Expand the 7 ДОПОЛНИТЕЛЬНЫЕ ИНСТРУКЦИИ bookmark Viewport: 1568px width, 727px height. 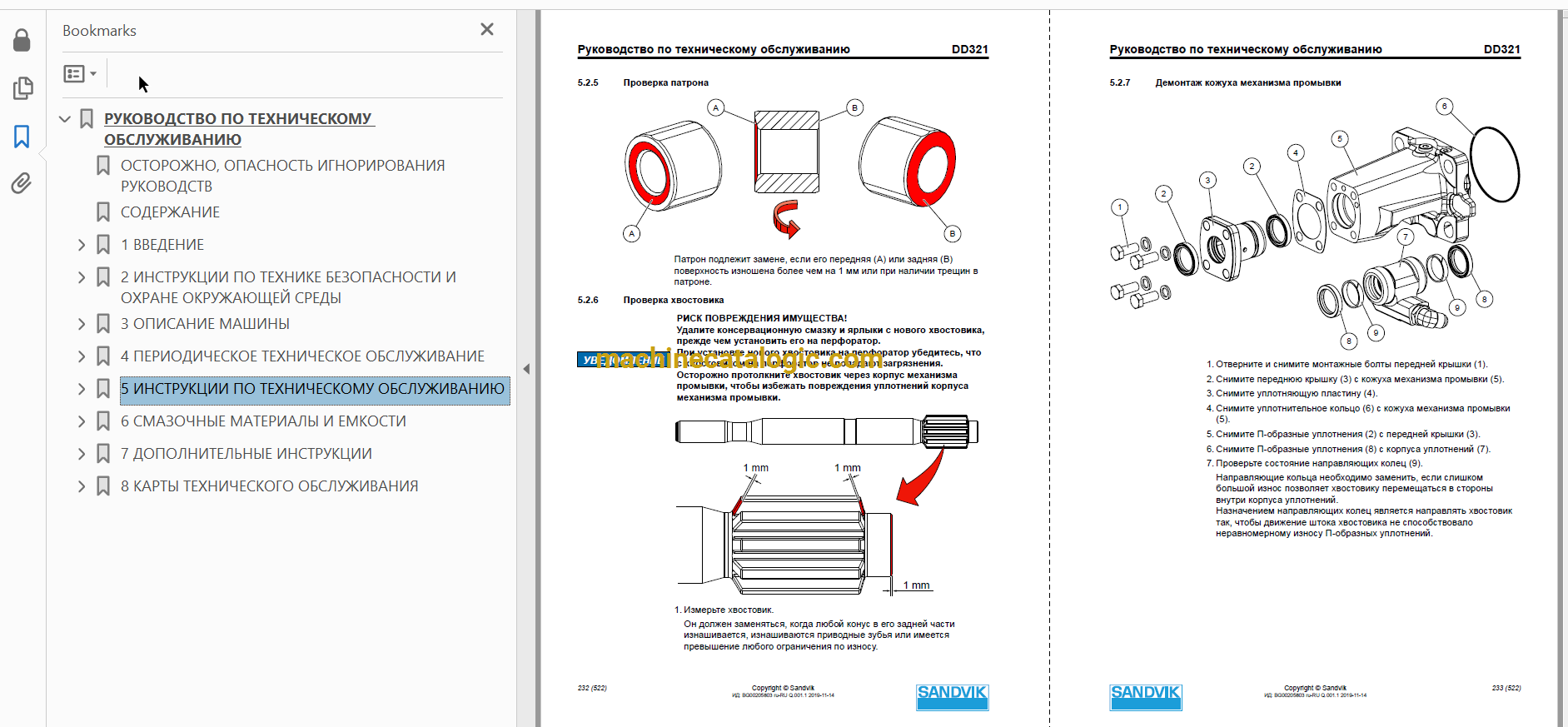pos(82,454)
